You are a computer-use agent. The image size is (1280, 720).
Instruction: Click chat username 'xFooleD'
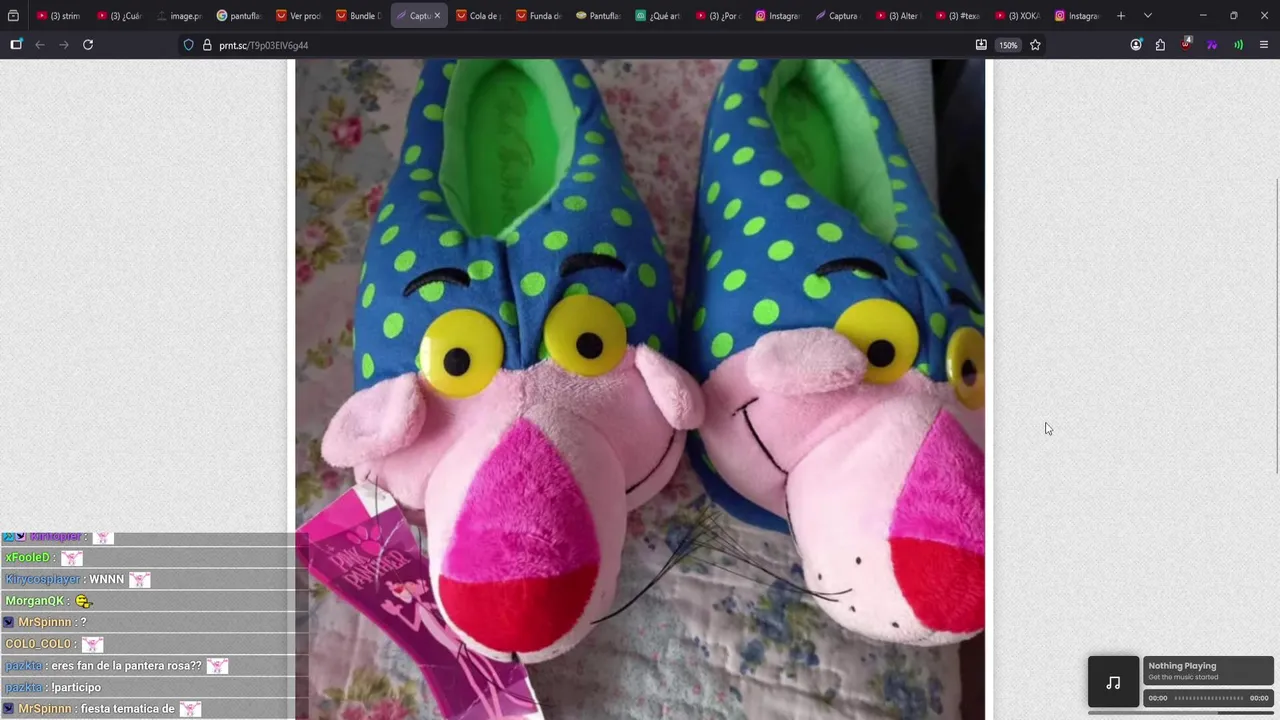pyautogui.click(x=28, y=558)
